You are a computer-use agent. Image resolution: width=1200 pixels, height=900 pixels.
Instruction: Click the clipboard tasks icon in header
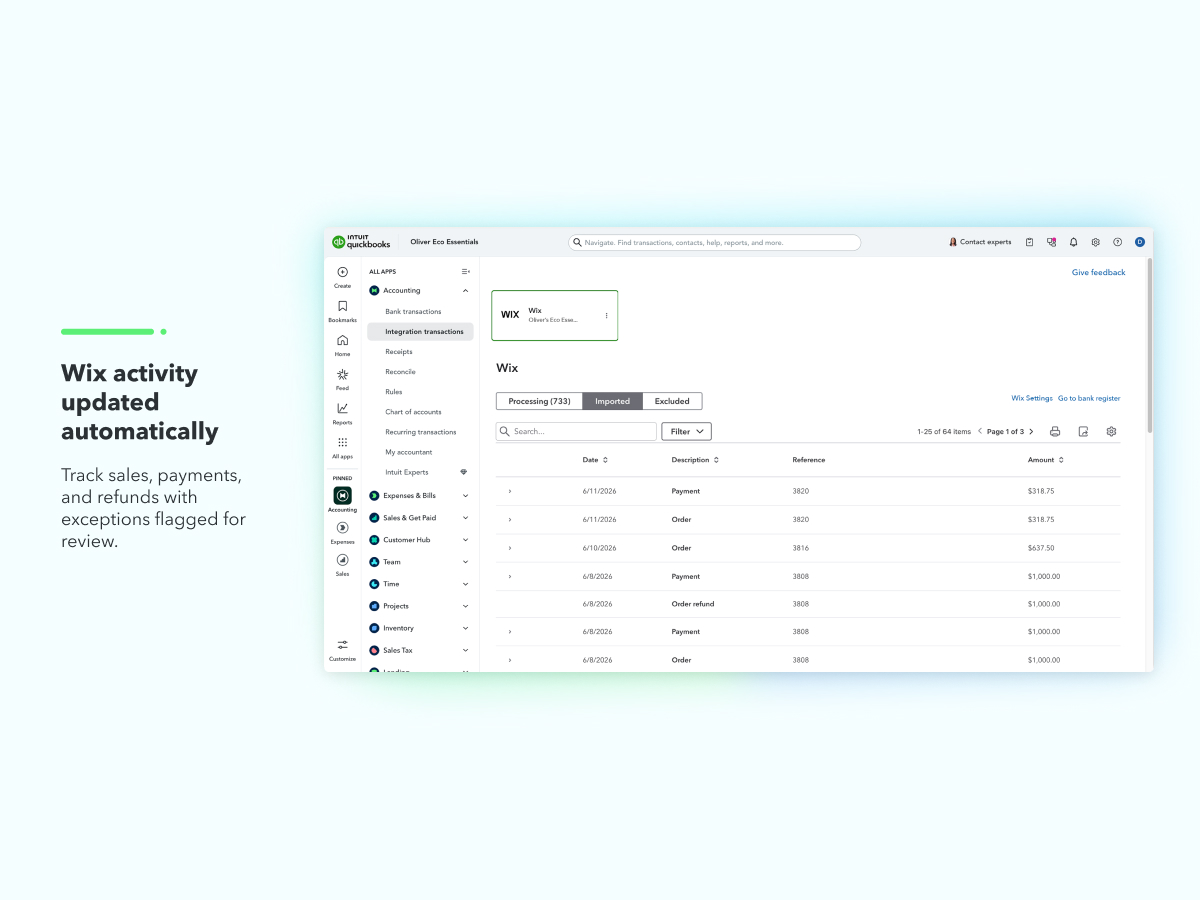click(x=1030, y=242)
